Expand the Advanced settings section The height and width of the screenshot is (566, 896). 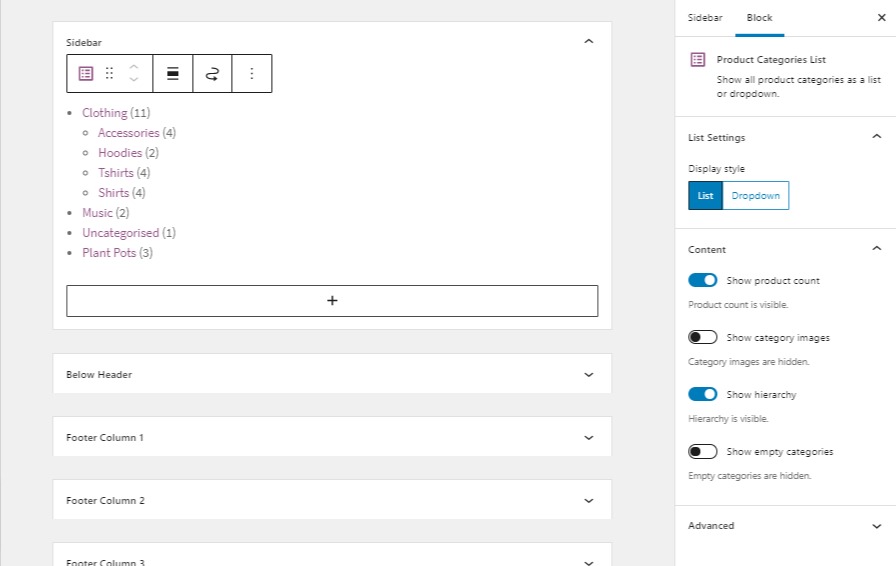click(x=876, y=526)
